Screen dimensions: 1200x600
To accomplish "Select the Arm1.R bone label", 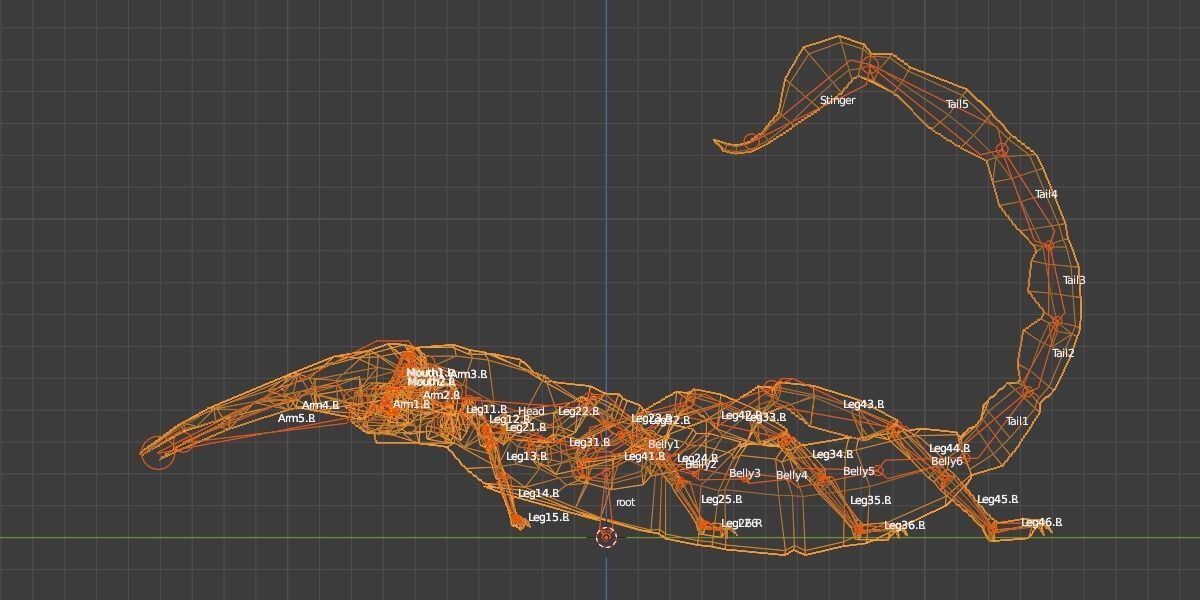I will (x=412, y=404).
